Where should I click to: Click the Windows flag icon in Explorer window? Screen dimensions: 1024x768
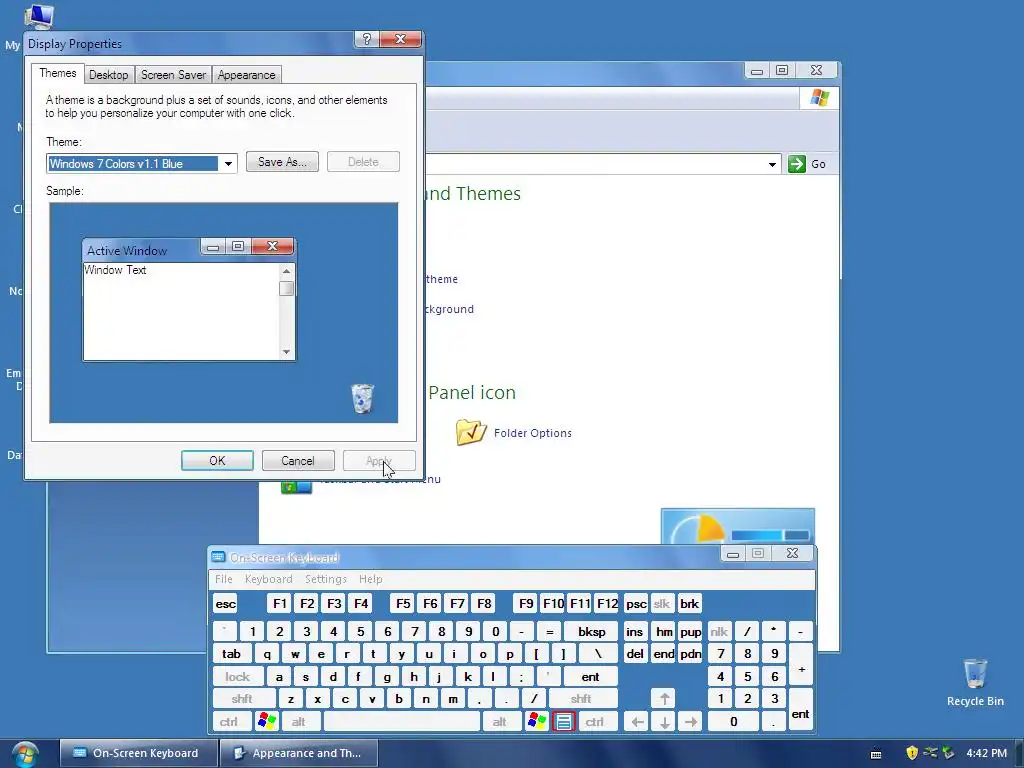click(x=820, y=98)
